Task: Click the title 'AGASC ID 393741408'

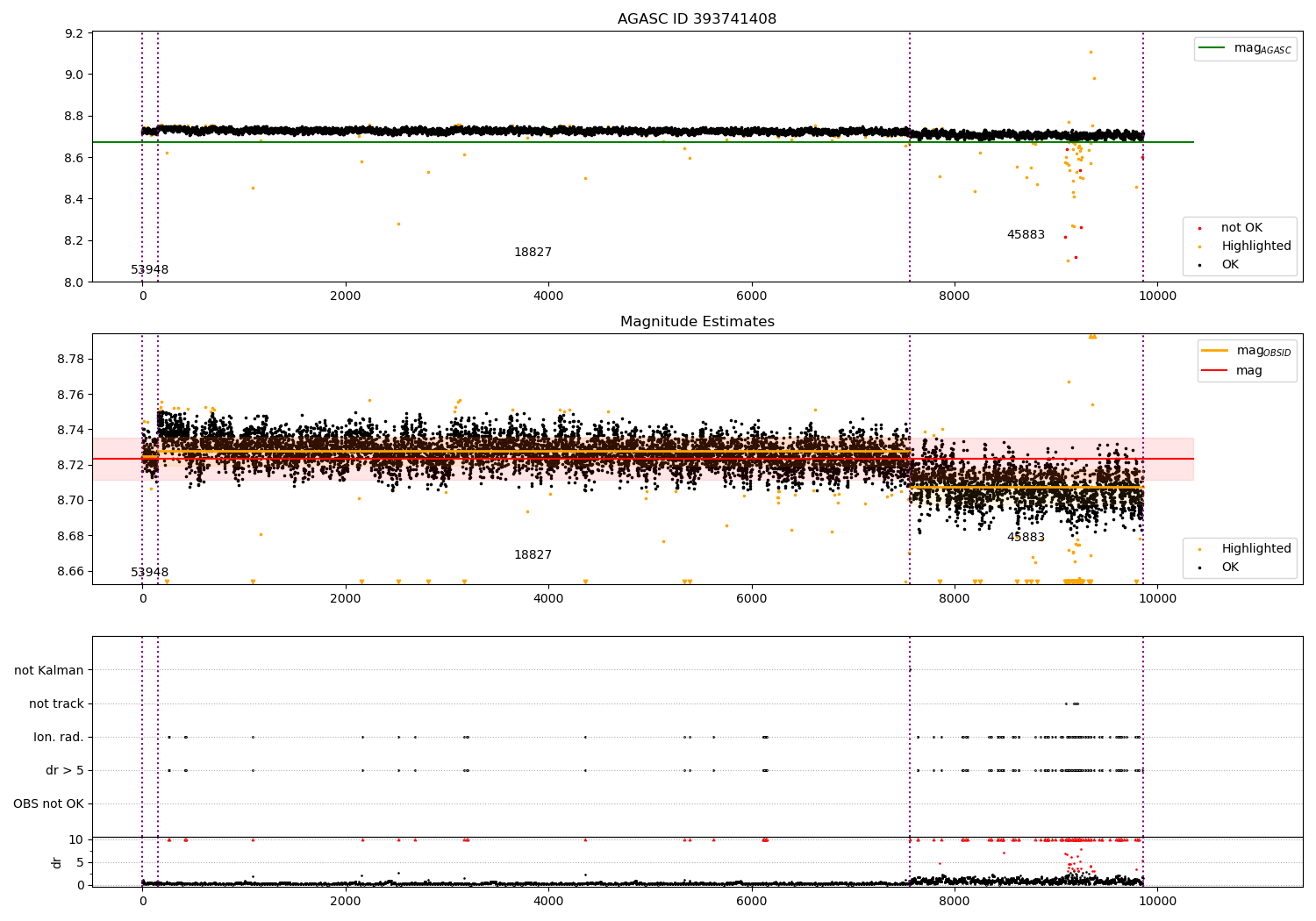Action: pos(697,19)
